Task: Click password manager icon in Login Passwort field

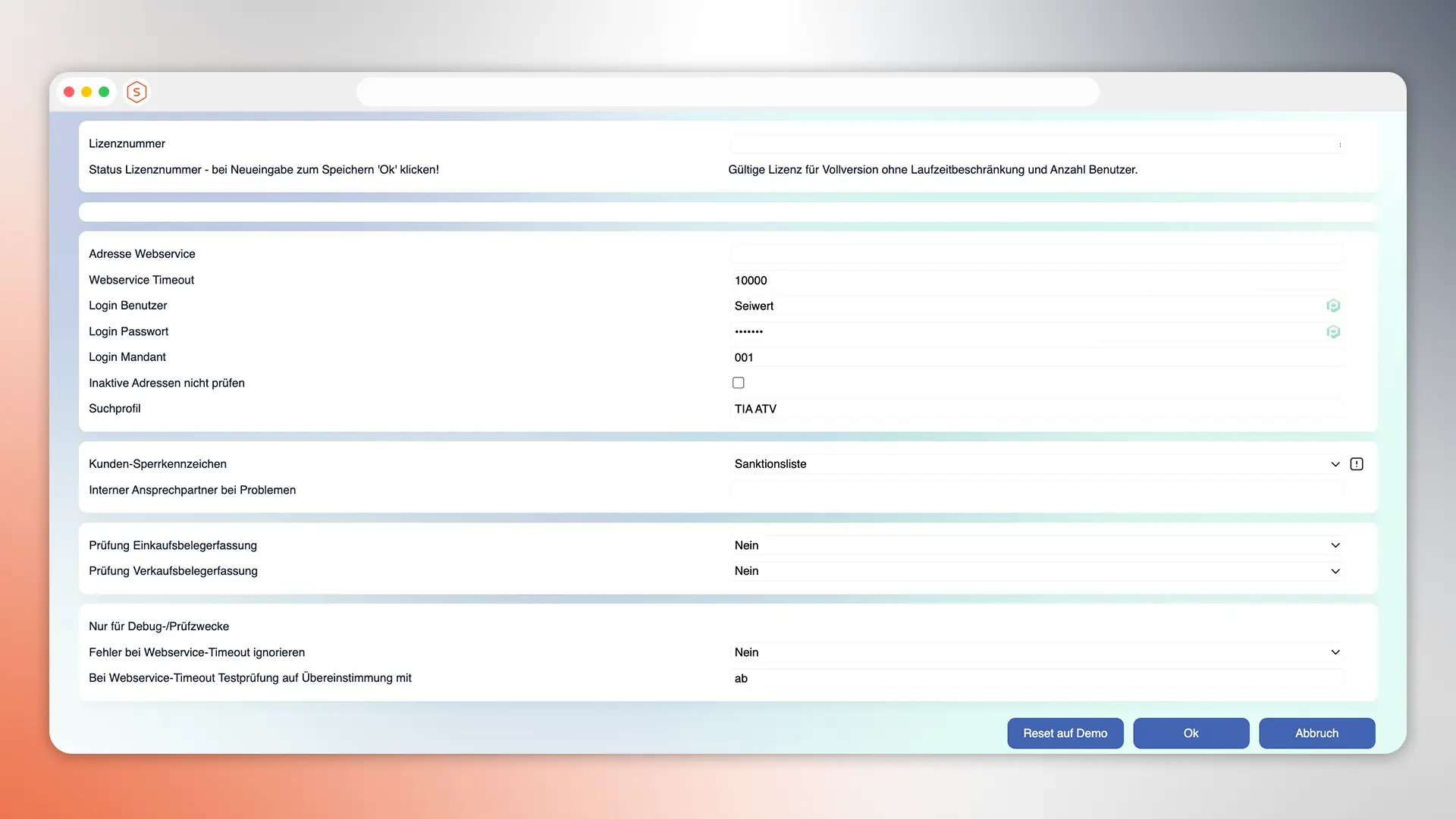Action: pos(1333,331)
